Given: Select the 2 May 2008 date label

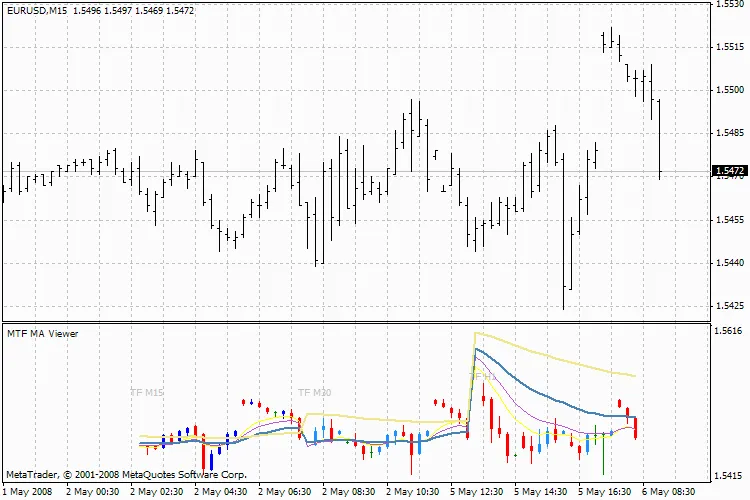Looking at the screenshot, I should point(28,491).
